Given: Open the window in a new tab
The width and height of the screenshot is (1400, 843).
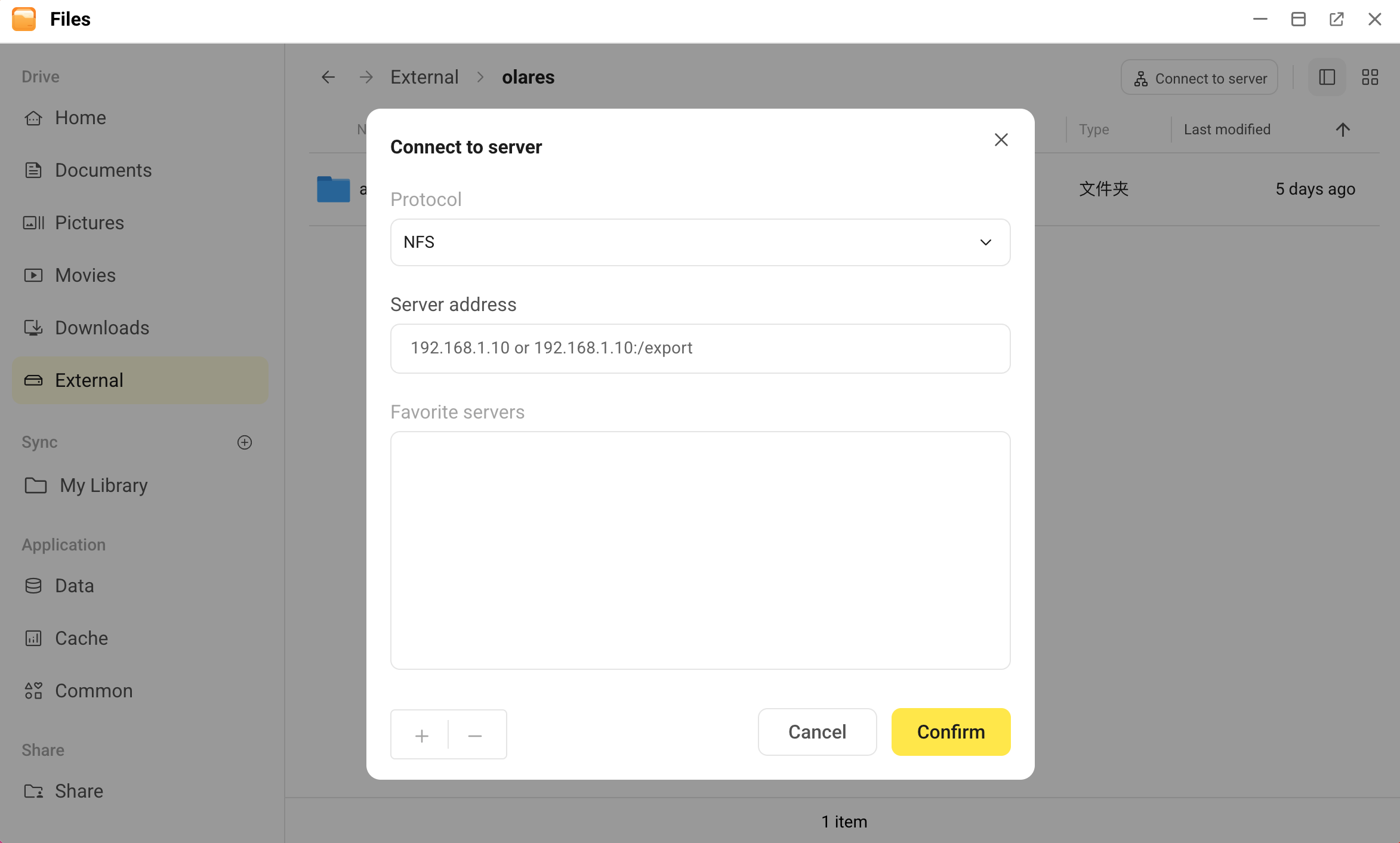Looking at the screenshot, I should click(1337, 19).
